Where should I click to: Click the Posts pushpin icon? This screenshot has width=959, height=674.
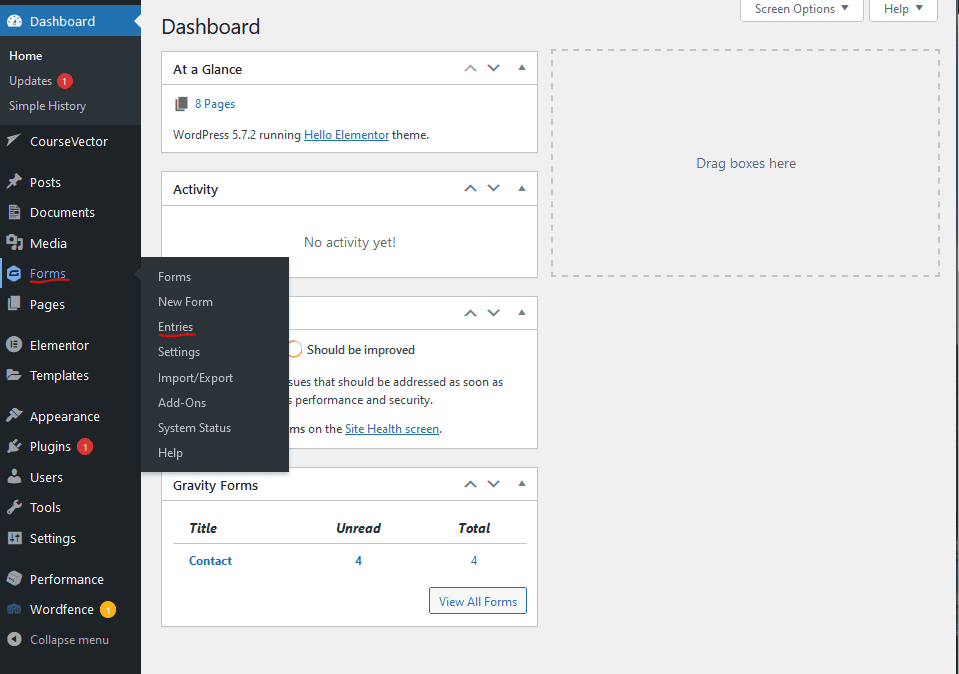pos(14,182)
